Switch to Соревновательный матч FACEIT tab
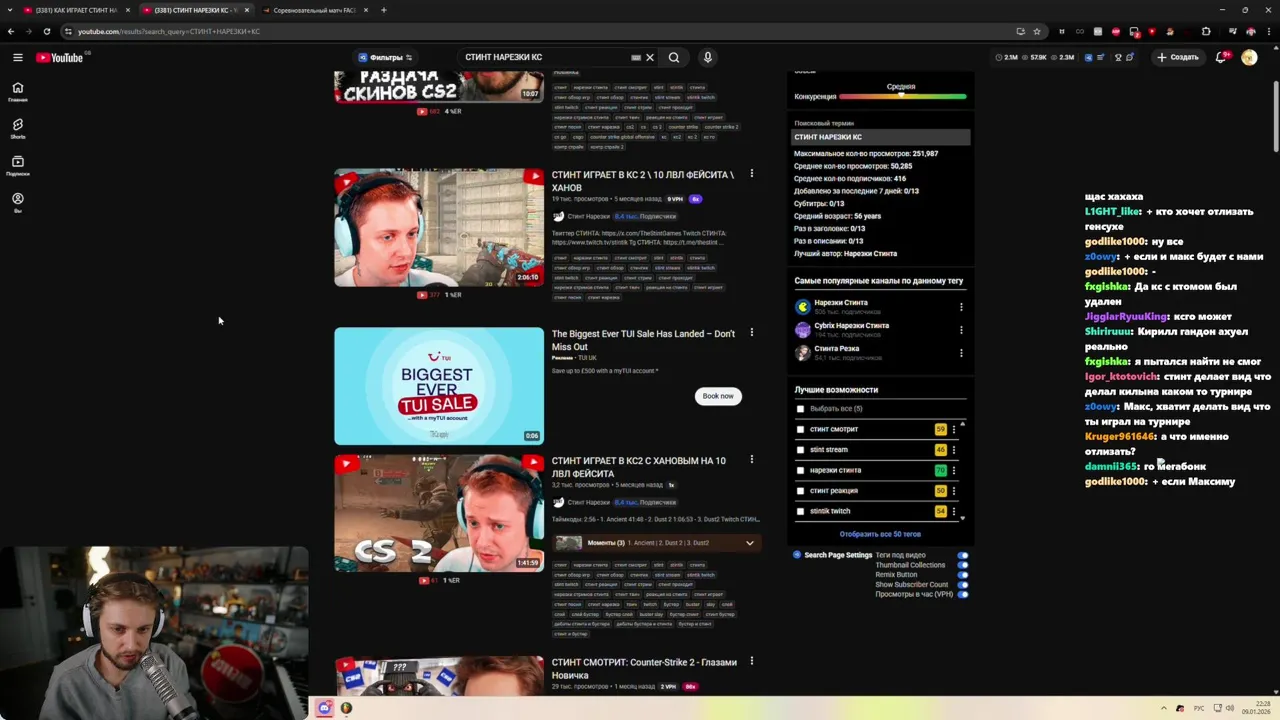This screenshot has height=720, width=1280. tap(315, 10)
